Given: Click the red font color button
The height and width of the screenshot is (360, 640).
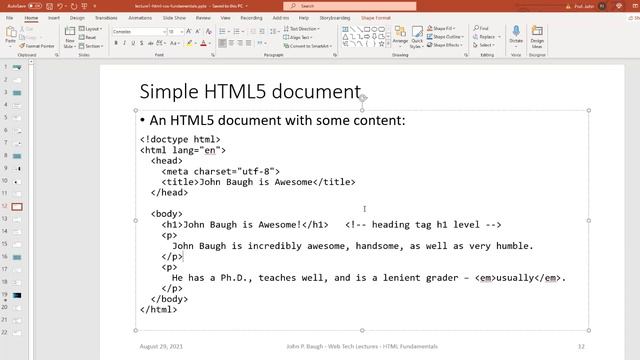Looking at the screenshot, I should pos(203,43).
